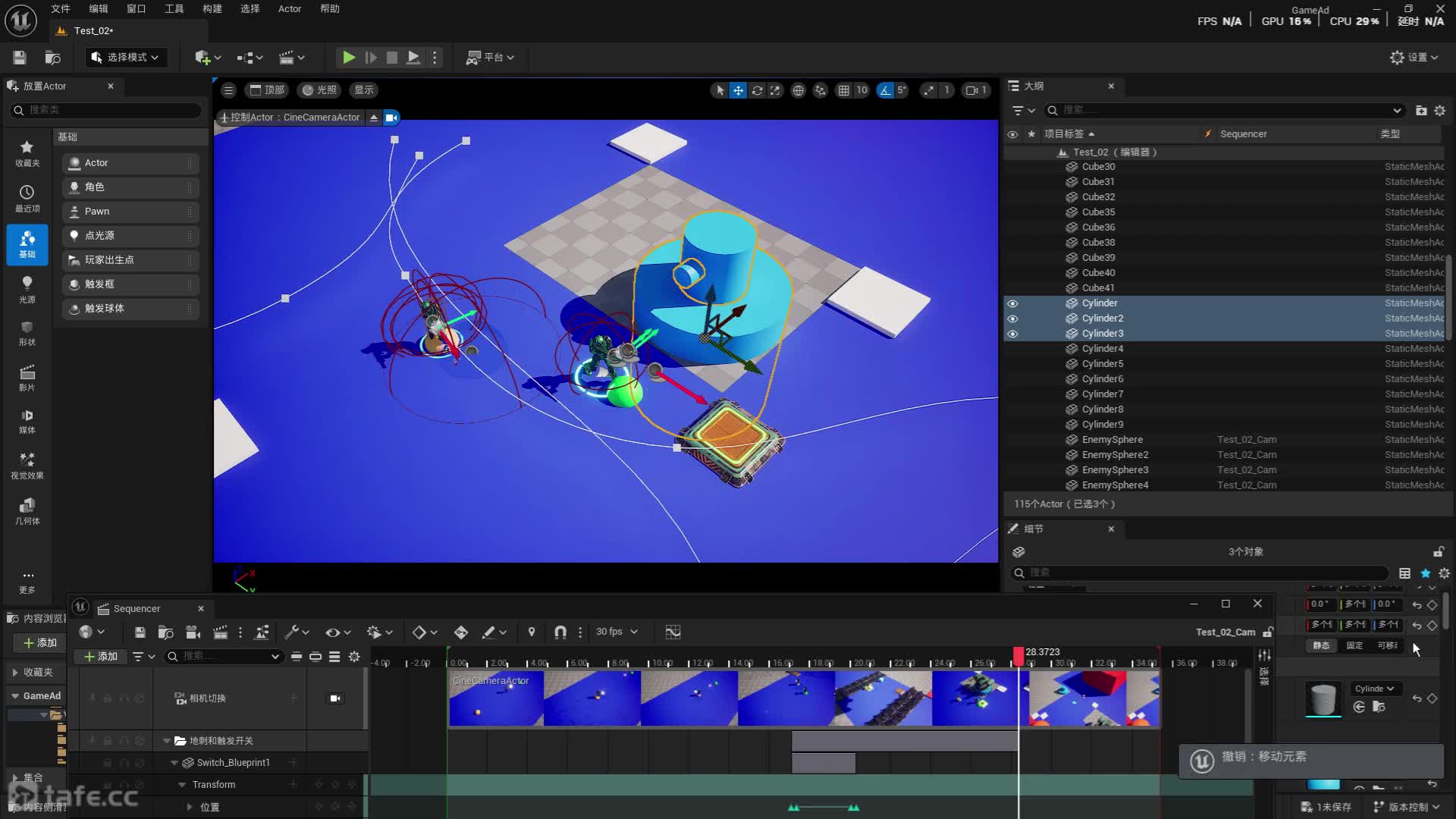Toggle angle snapping in viewport toolbar
The height and width of the screenshot is (819, 1456).
pos(885,90)
